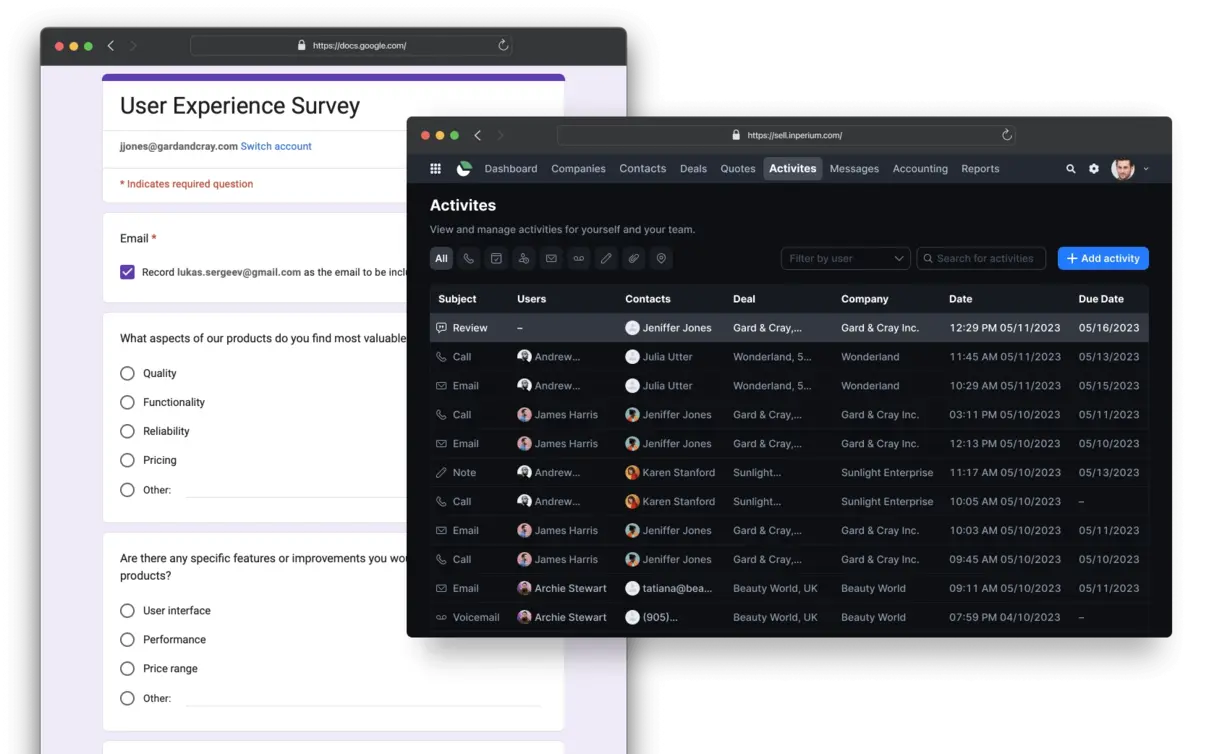The height and width of the screenshot is (754, 1230).
Task: Filter activities by email envelope icon
Action: pos(551,259)
